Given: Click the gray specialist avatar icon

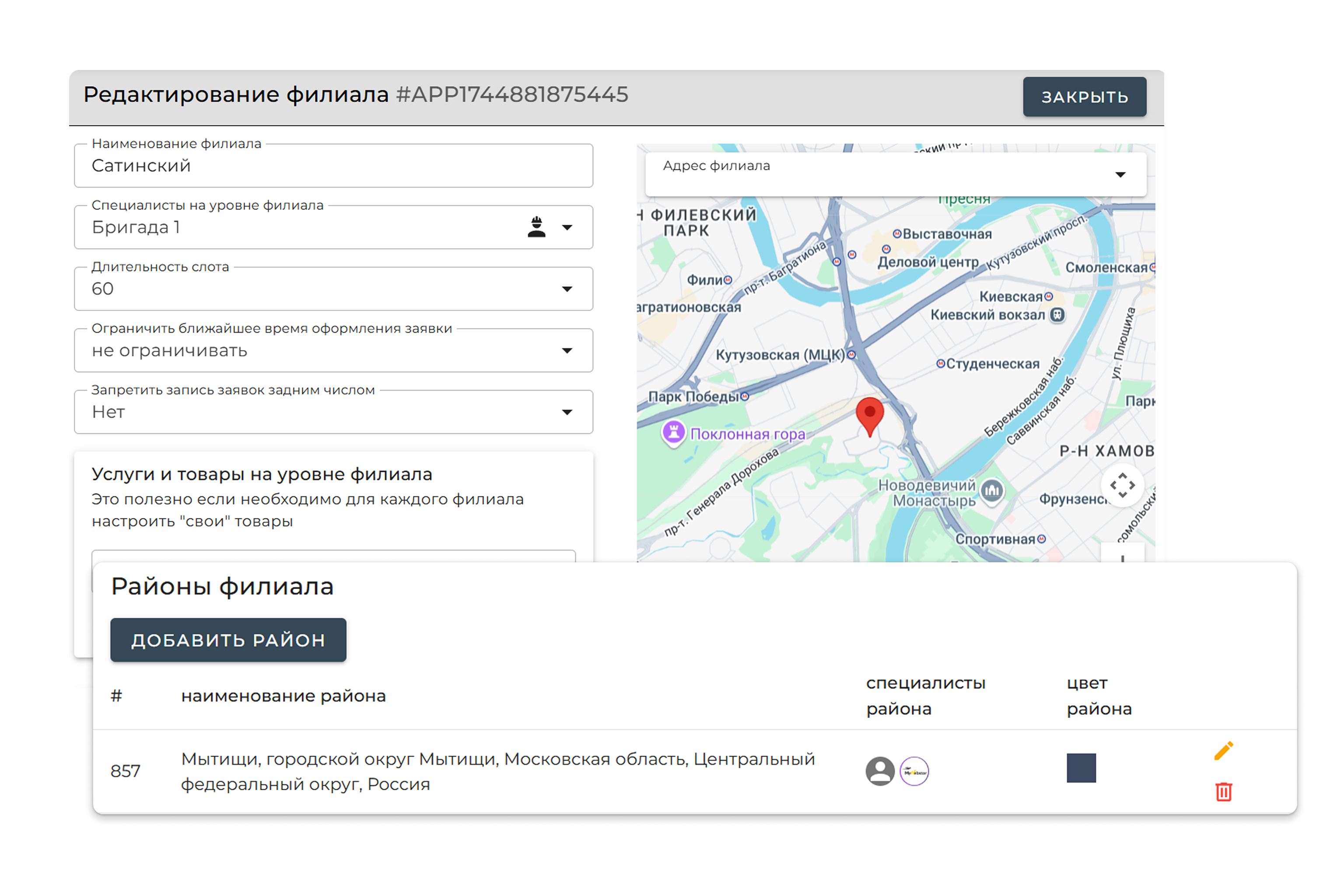Looking at the screenshot, I should click(879, 771).
